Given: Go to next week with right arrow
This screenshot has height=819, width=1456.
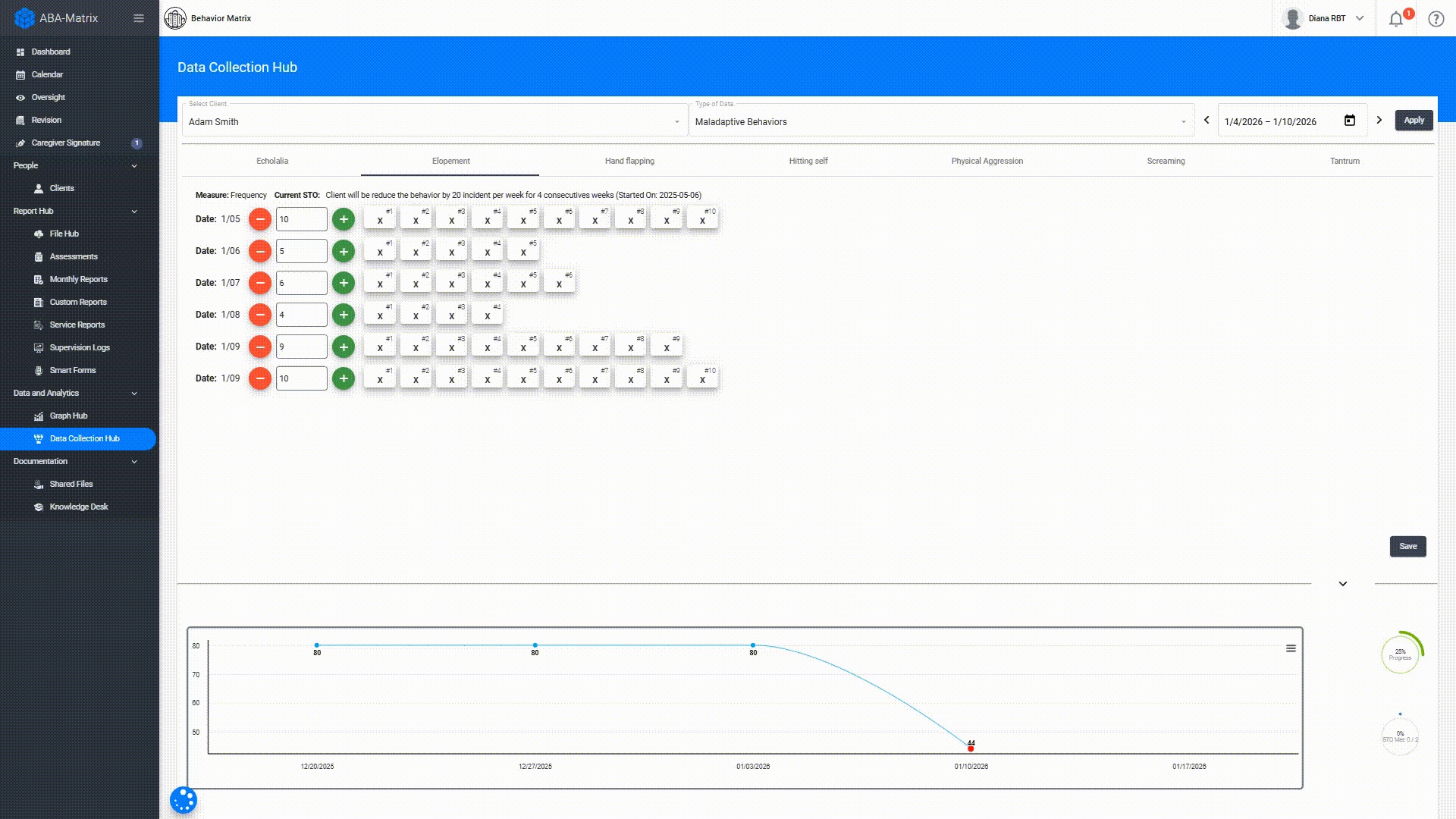Looking at the screenshot, I should tap(1379, 120).
